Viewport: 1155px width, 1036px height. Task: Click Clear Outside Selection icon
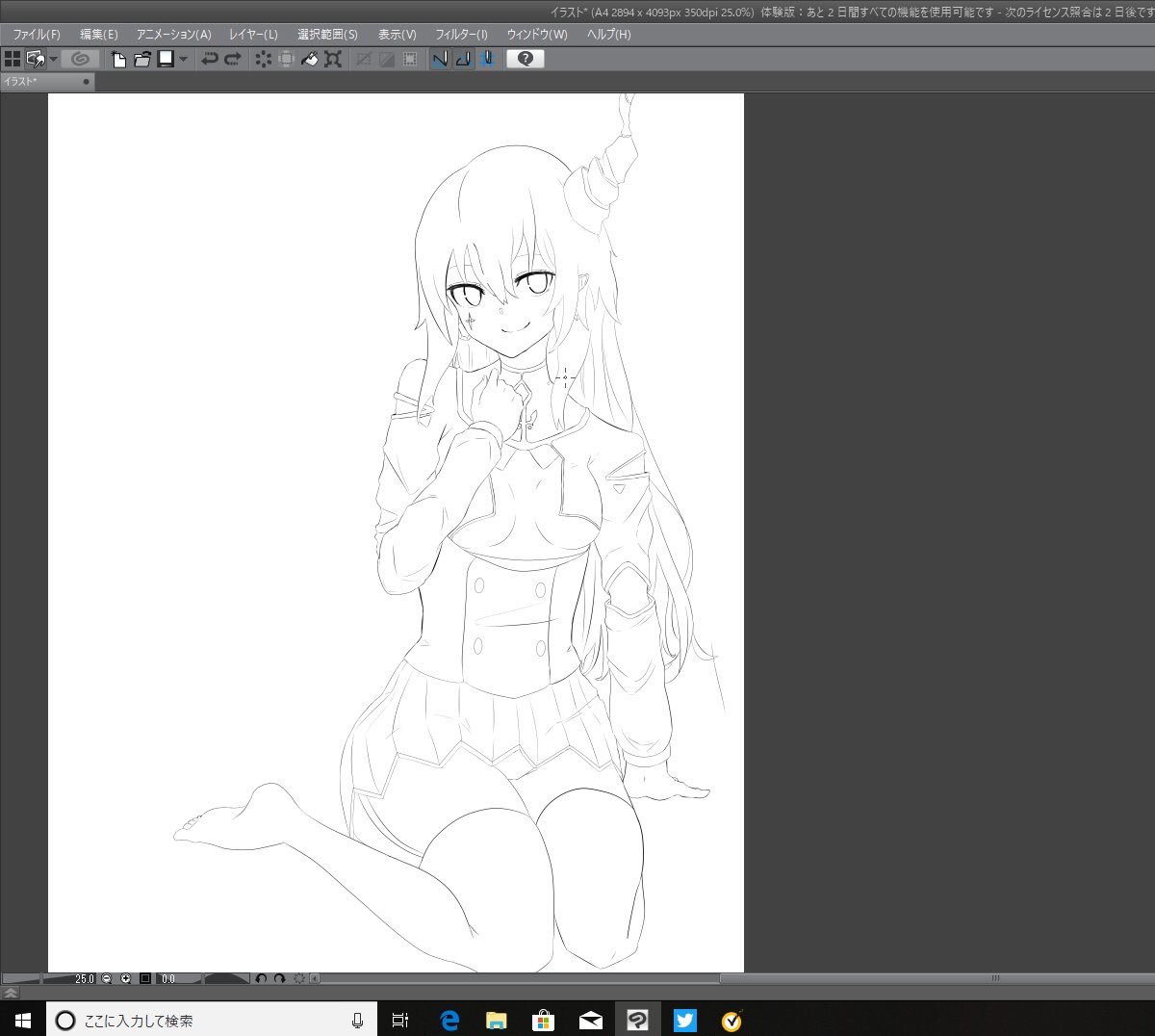click(x=286, y=59)
